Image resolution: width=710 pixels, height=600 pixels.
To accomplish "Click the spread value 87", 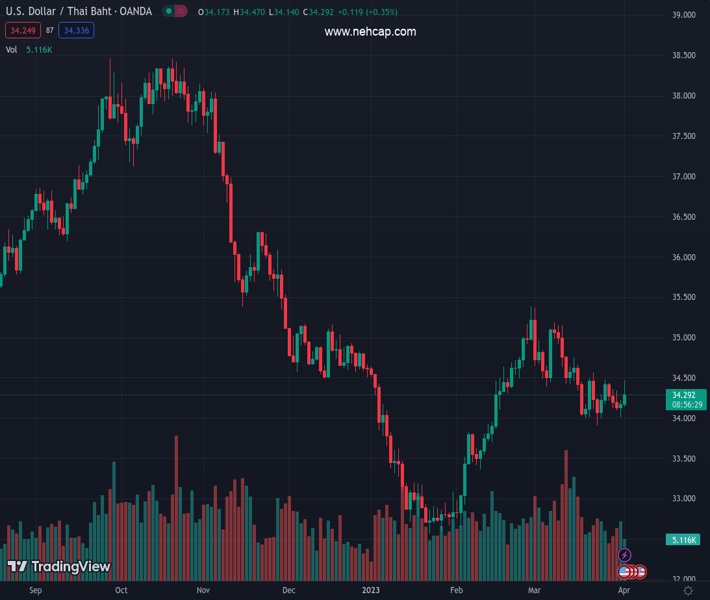I will tap(50, 30).
